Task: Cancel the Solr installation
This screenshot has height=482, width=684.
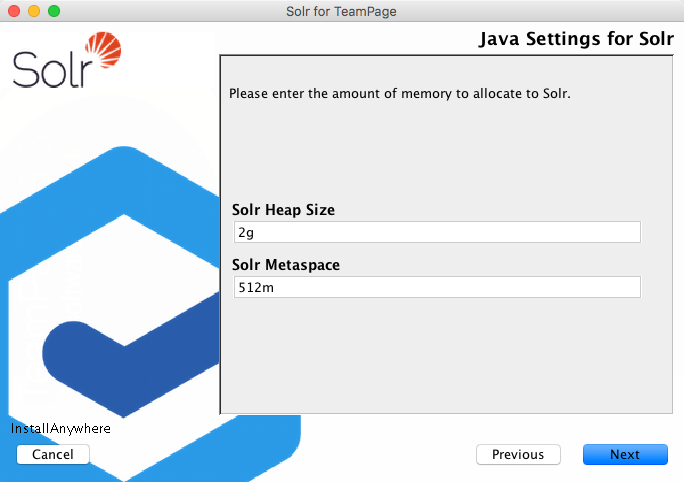Action: [53, 454]
